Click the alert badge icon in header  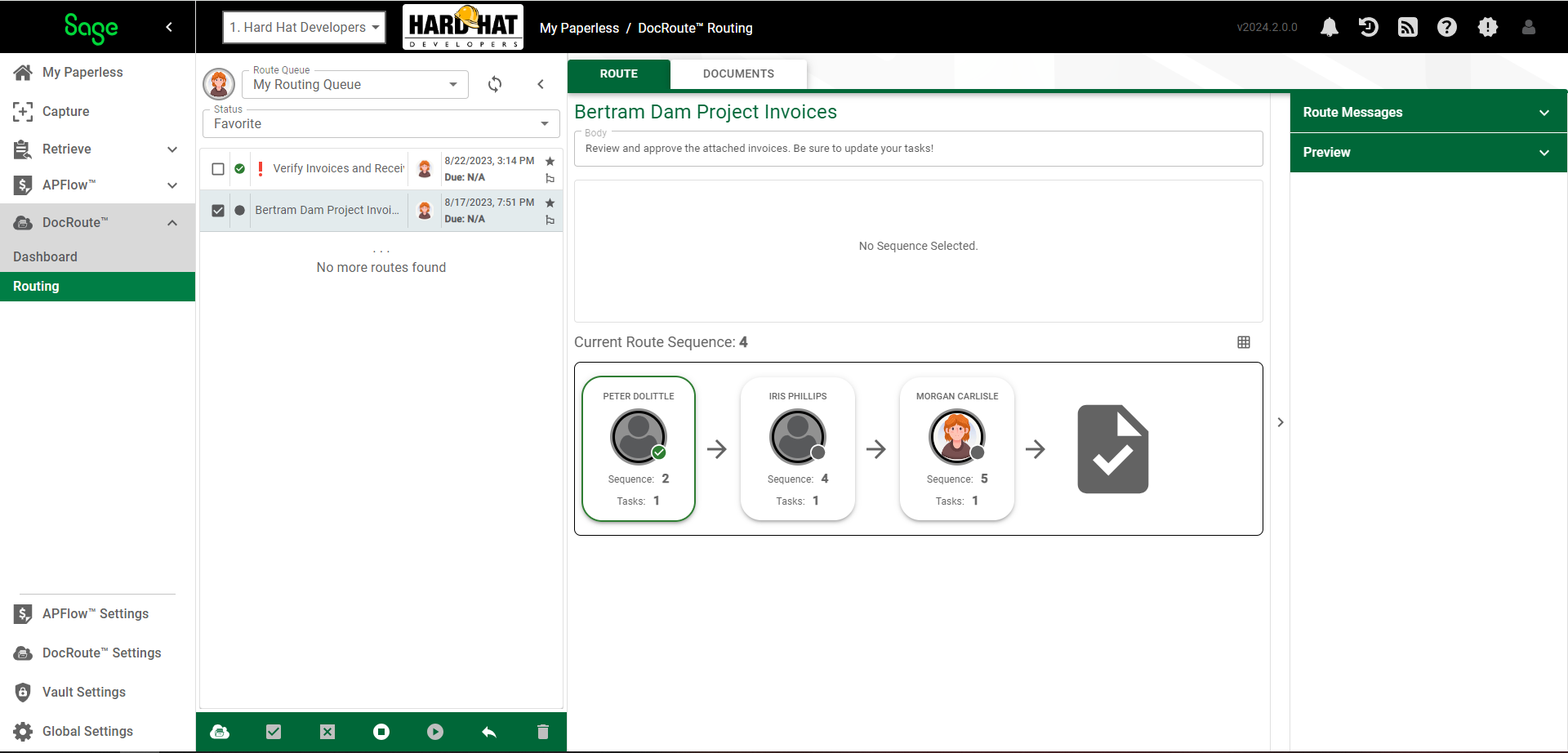click(x=1488, y=27)
